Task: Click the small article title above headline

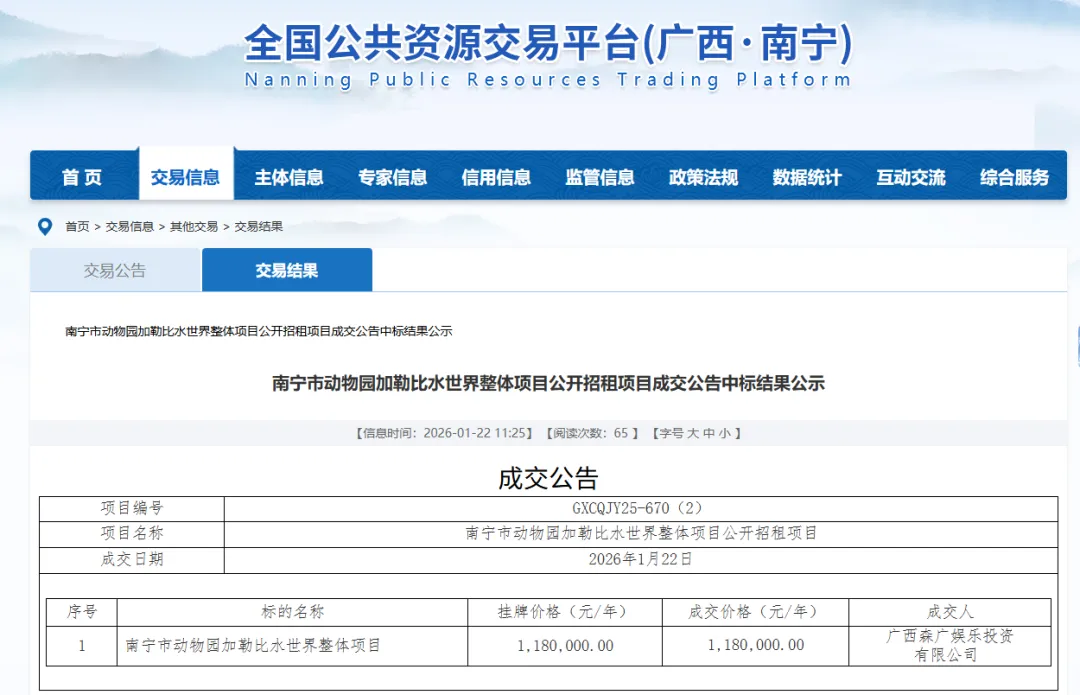Action: tap(259, 331)
